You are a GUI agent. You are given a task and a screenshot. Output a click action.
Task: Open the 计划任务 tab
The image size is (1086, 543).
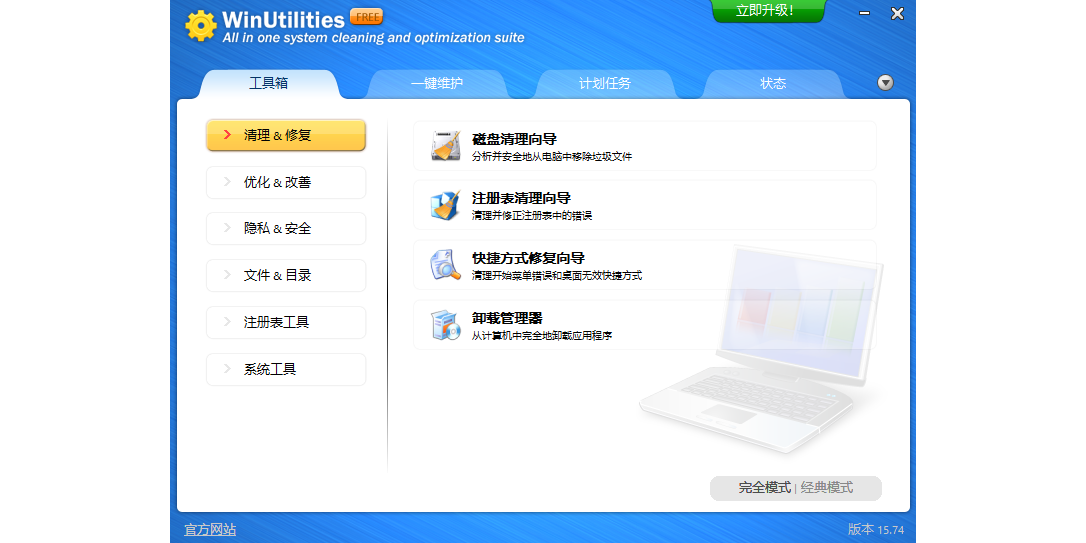(605, 84)
